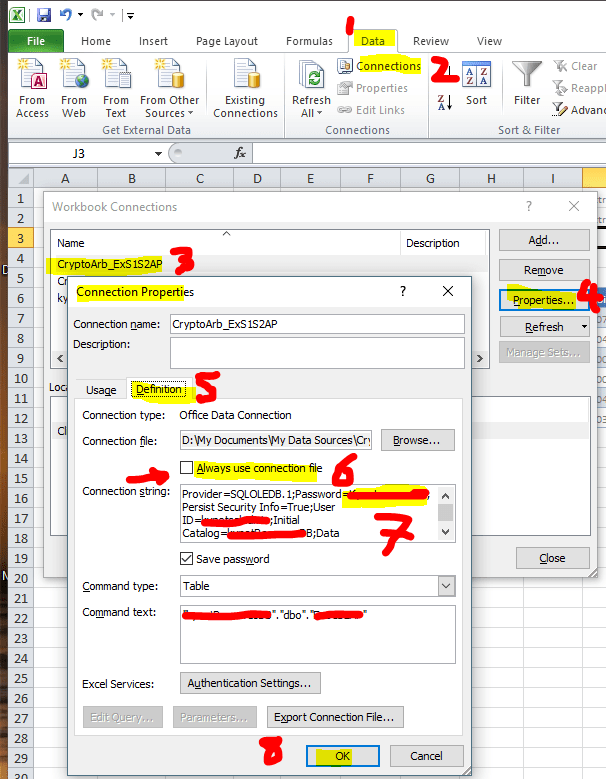The height and width of the screenshot is (779, 606).
Task: Click the Connection Properties help button
Action: (403, 291)
